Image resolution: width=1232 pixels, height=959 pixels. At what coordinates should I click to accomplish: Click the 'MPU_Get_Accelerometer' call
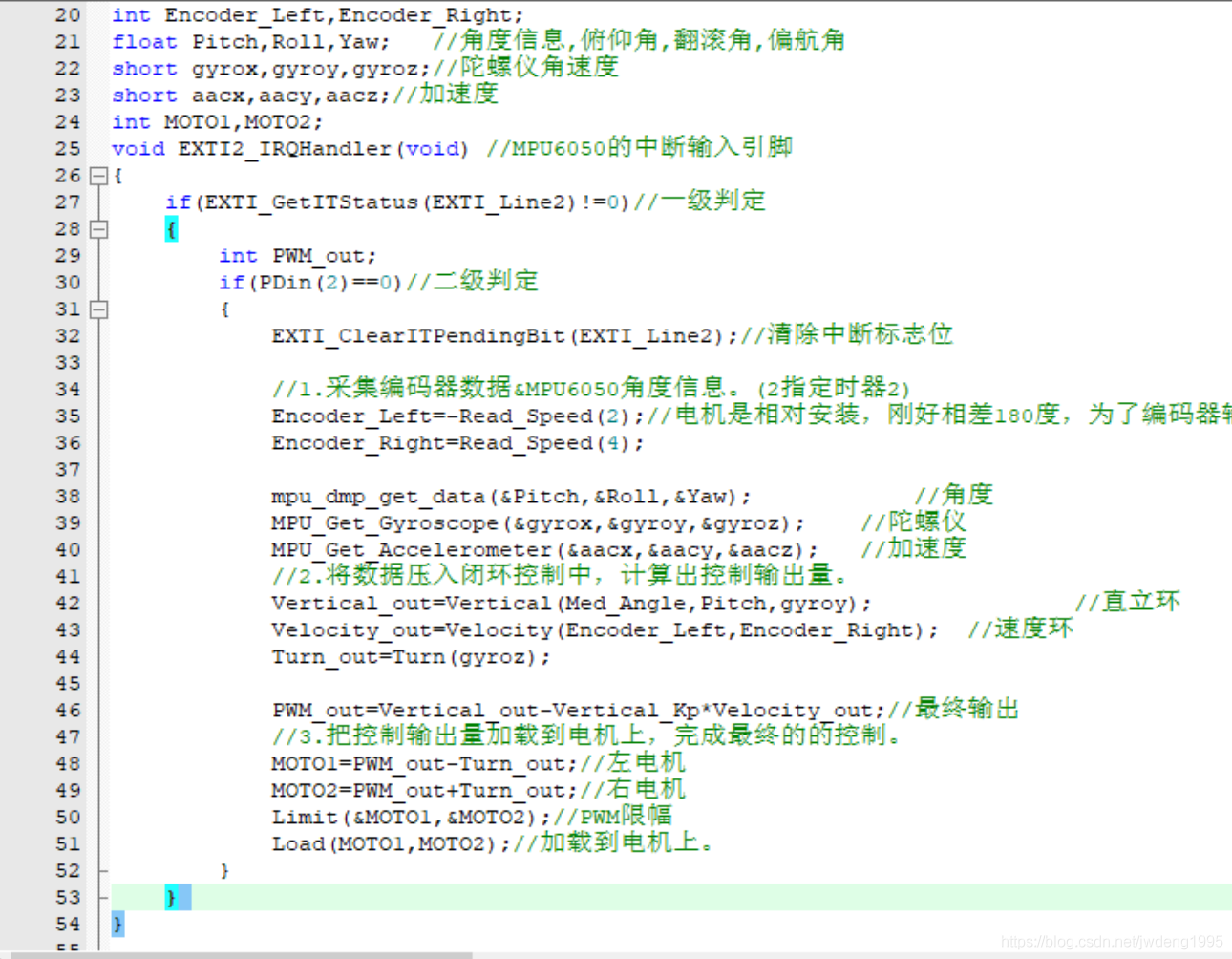click(412, 551)
